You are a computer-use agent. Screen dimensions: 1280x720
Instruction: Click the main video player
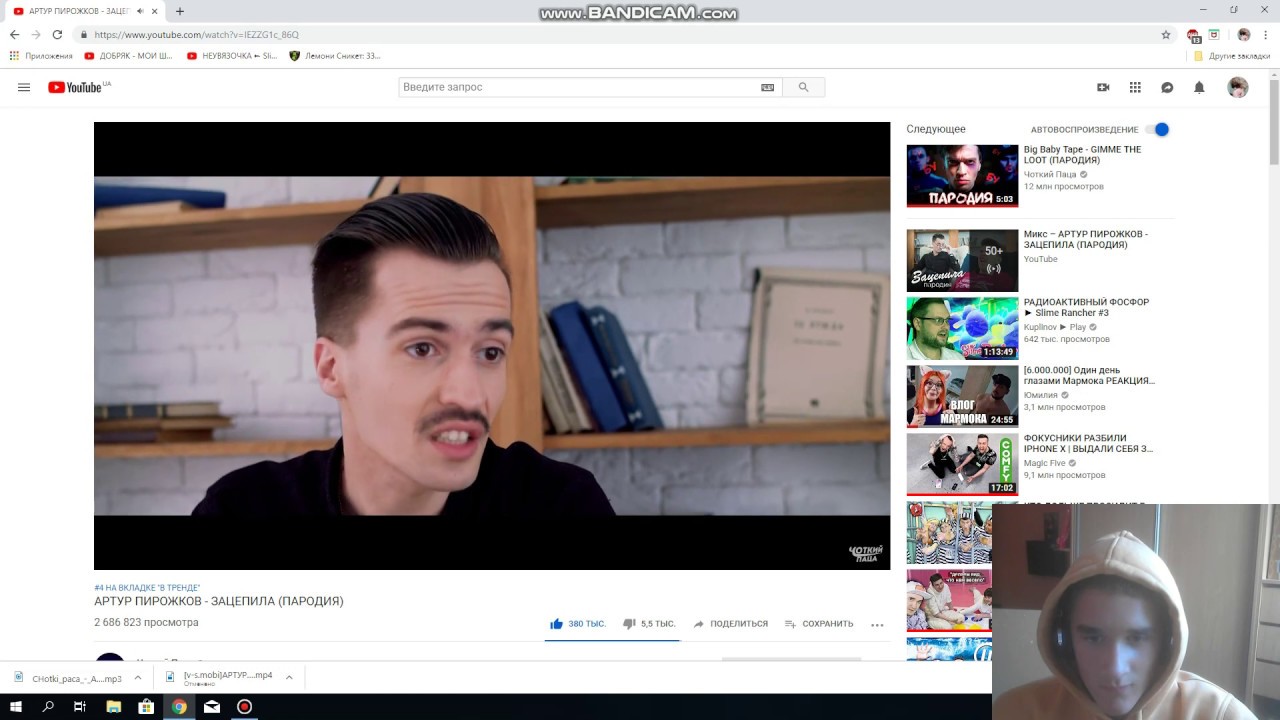[x=492, y=346]
